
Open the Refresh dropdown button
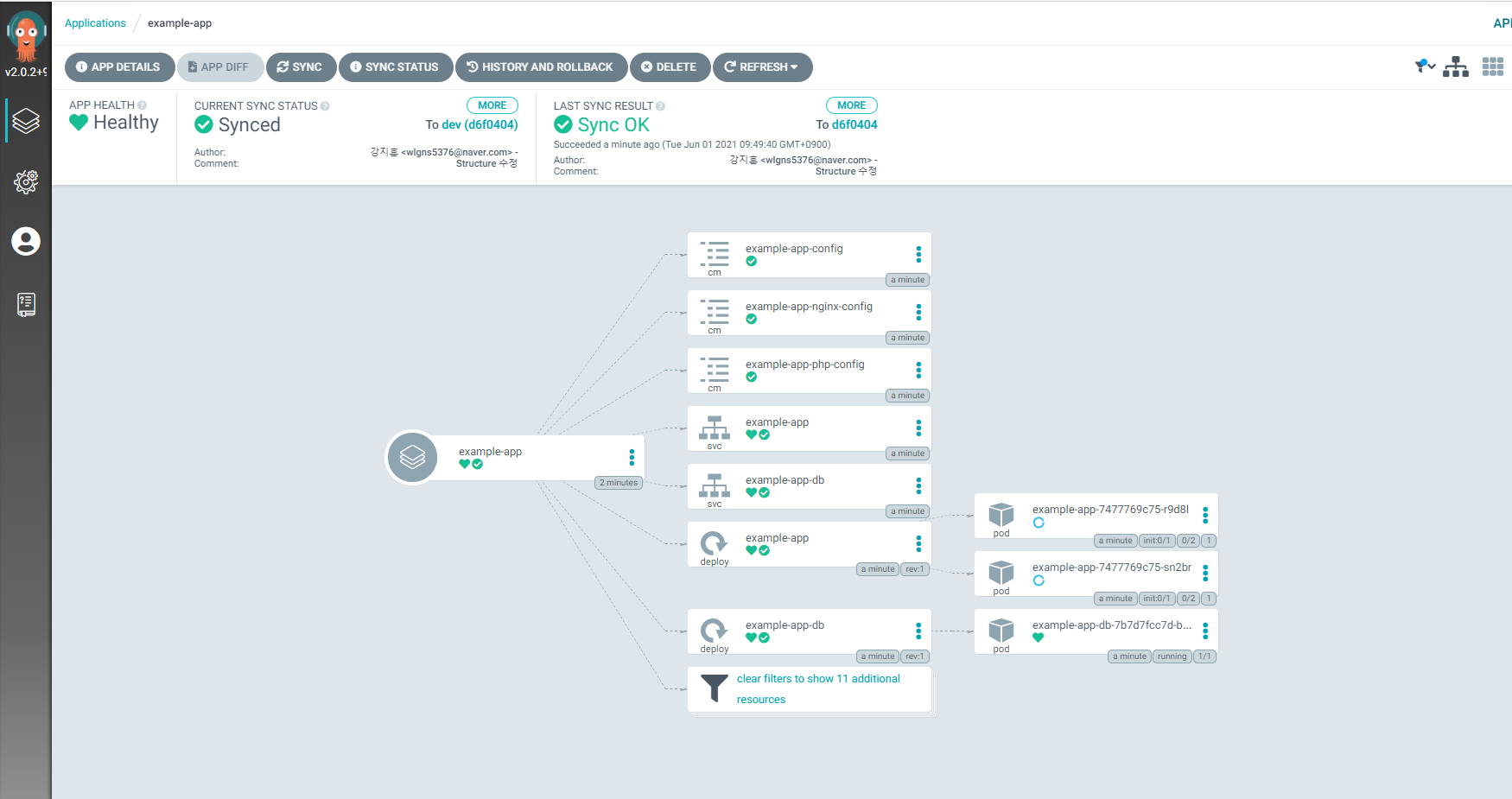[x=762, y=67]
